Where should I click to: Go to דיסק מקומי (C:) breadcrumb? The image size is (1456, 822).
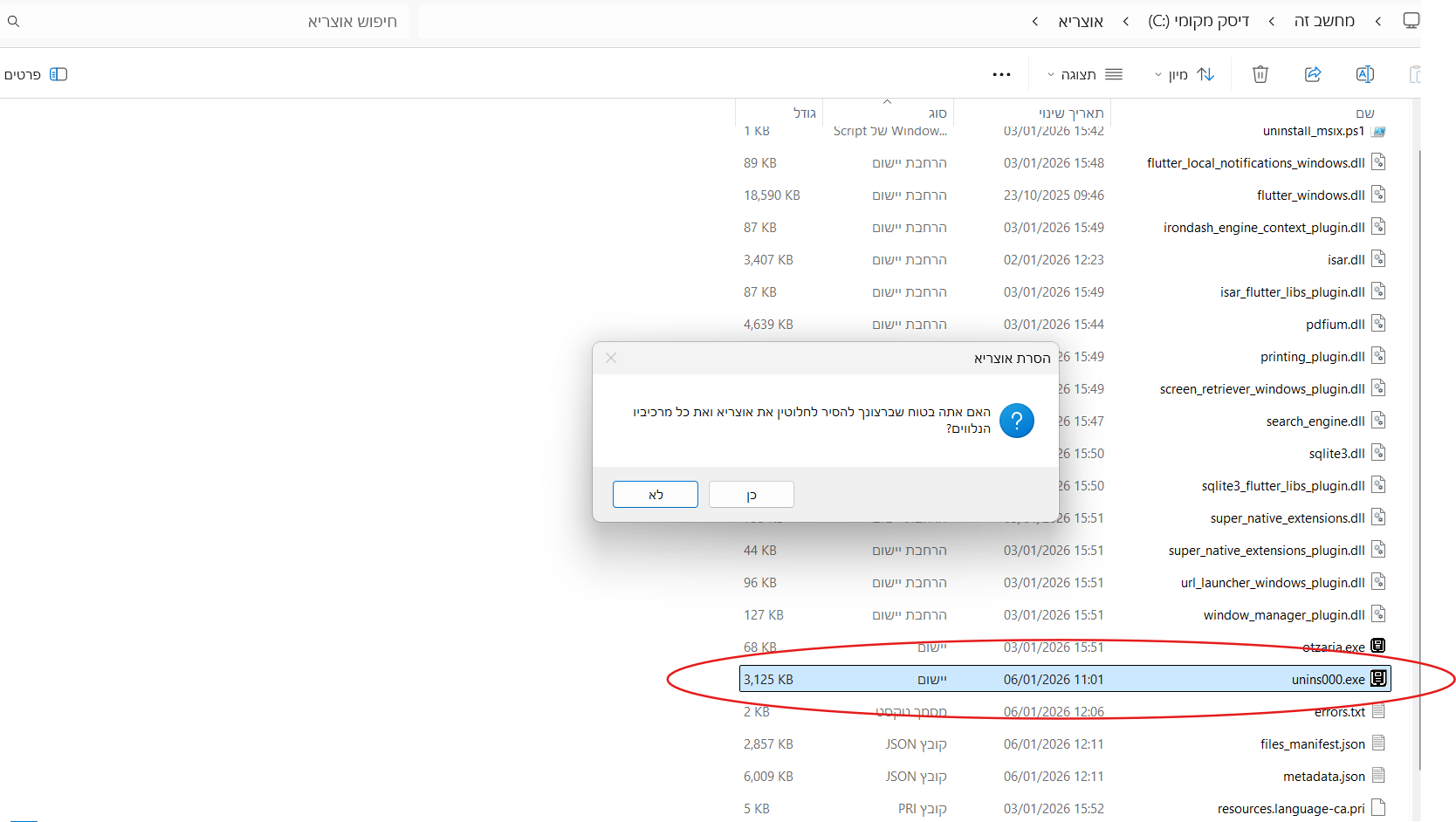coord(1198,21)
